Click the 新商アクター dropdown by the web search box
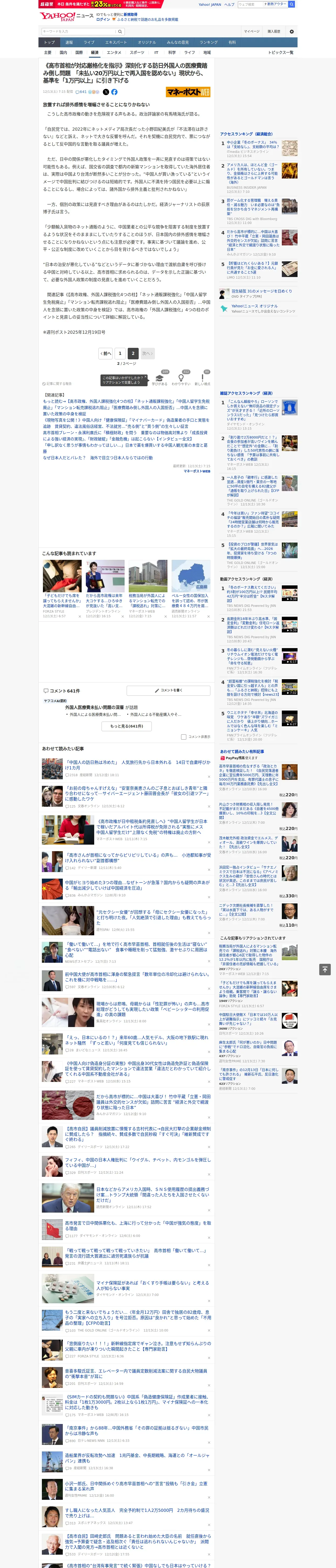The height and width of the screenshot is (1568, 336). [275, 4]
